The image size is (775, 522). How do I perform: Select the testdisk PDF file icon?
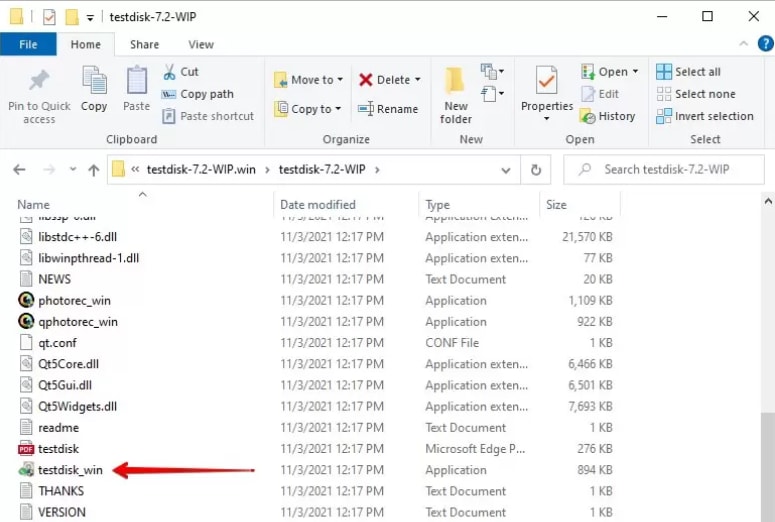coord(26,448)
